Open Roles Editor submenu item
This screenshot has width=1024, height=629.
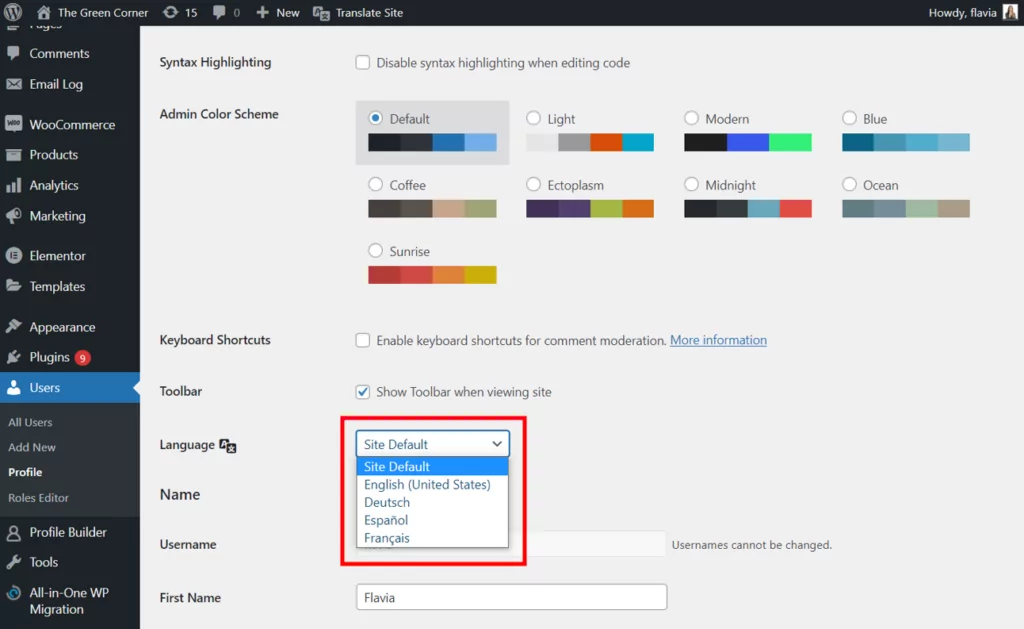(39, 498)
